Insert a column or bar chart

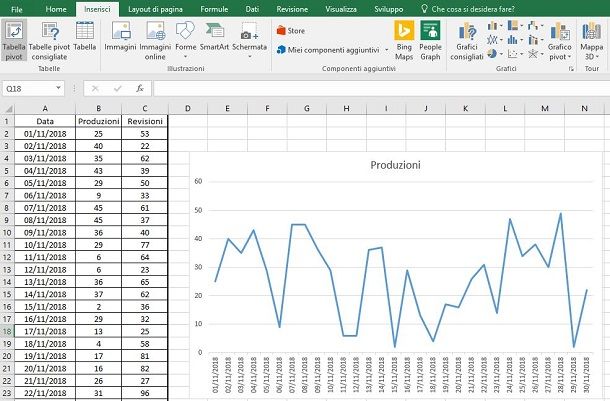(x=493, y=26)
